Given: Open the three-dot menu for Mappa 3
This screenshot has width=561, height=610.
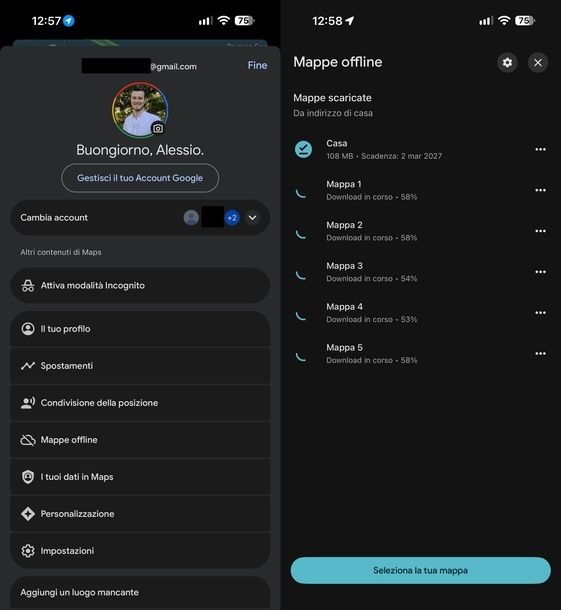Looking at the screenshot, I should (540, 272).
